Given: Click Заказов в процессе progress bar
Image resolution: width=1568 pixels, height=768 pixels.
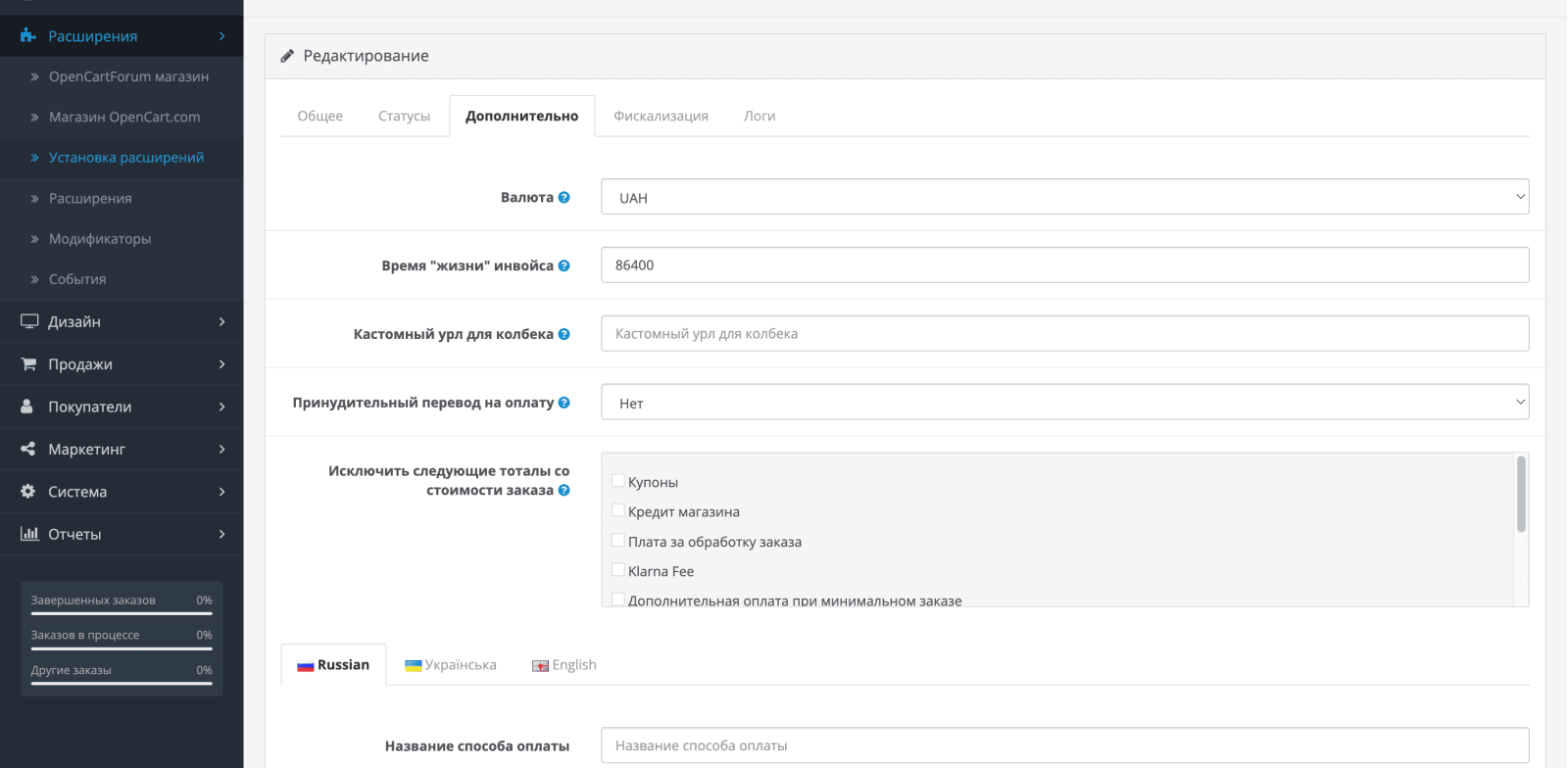Looking at the screenshot, I should pos(122,648).
